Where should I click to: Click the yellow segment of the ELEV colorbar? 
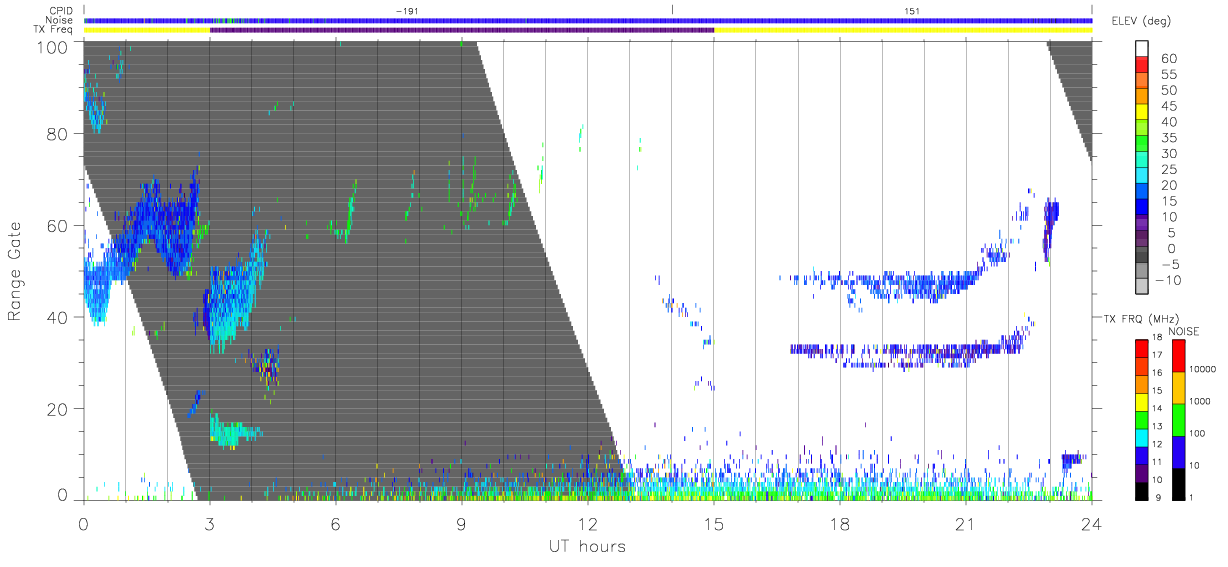pyautogui.click(x=1142, y=113)
